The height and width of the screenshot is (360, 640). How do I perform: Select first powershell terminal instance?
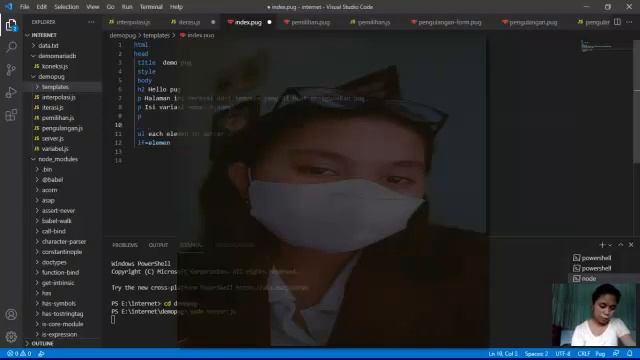[592, 258]
